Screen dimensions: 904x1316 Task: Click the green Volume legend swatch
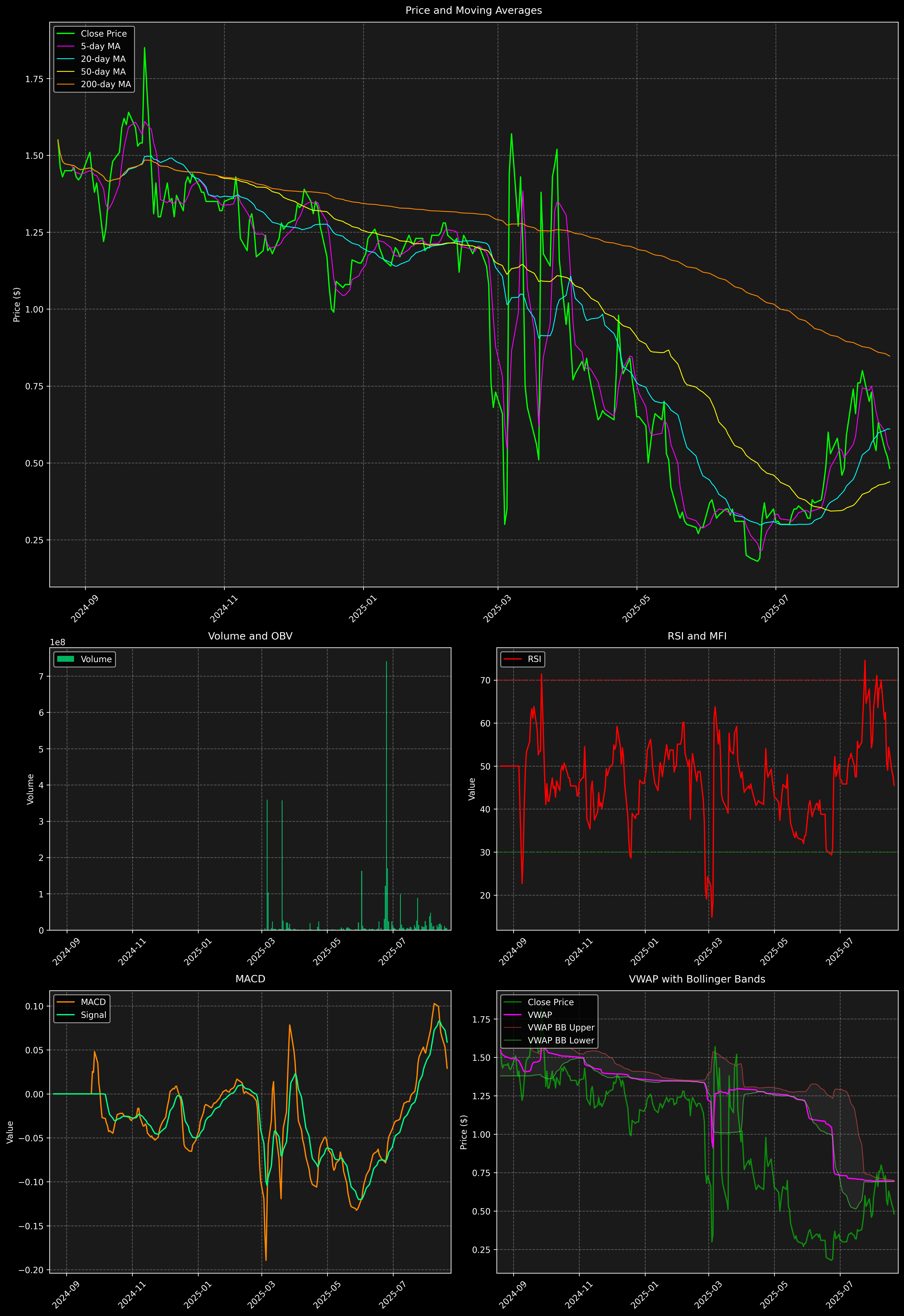coord(66,659)
